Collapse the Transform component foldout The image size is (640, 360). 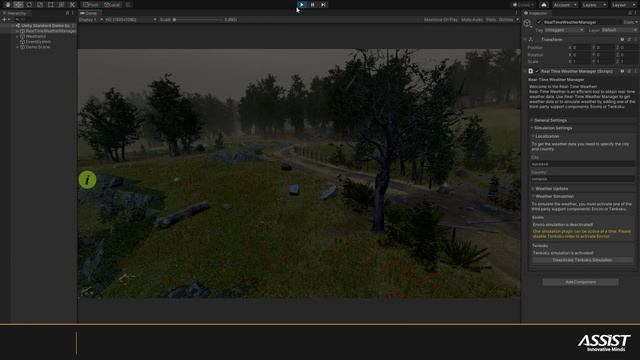[x=525, y=40]
